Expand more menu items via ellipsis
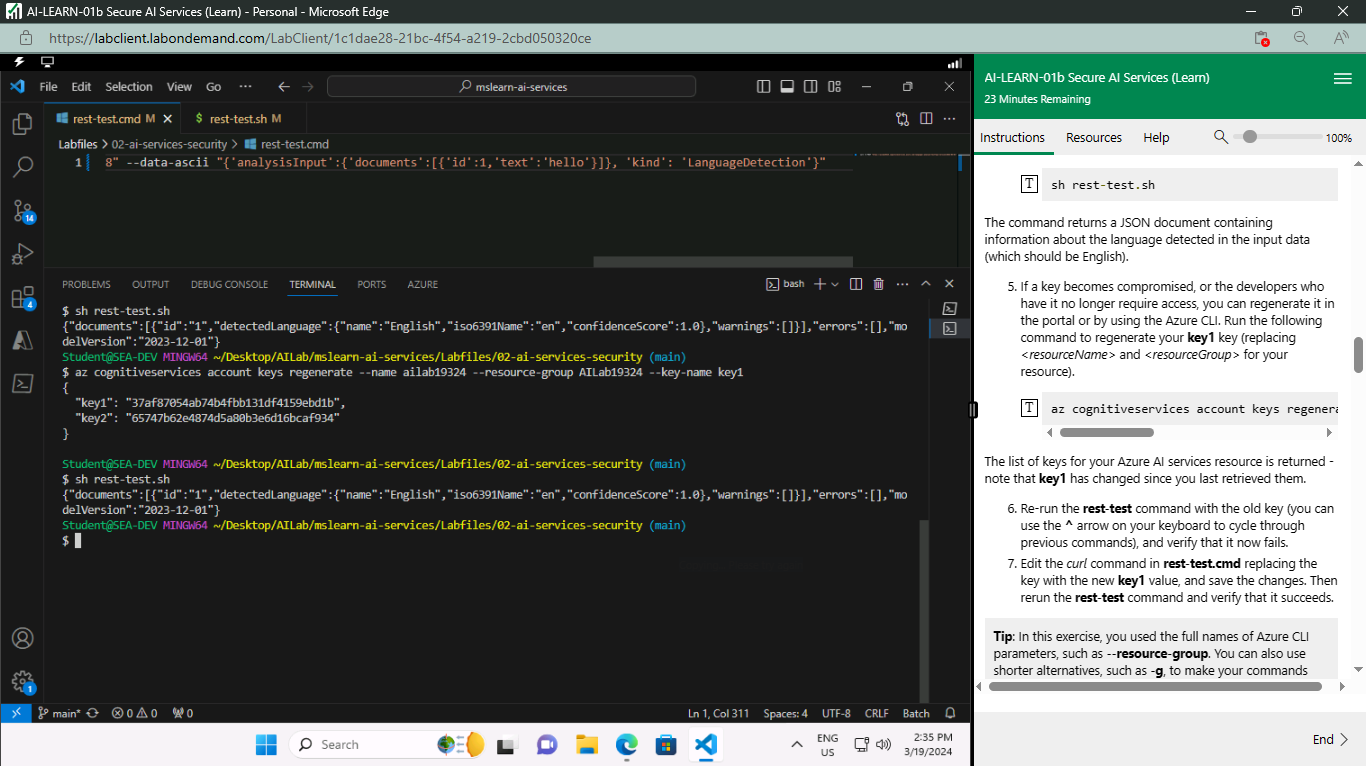 click(x=246, y=87)
